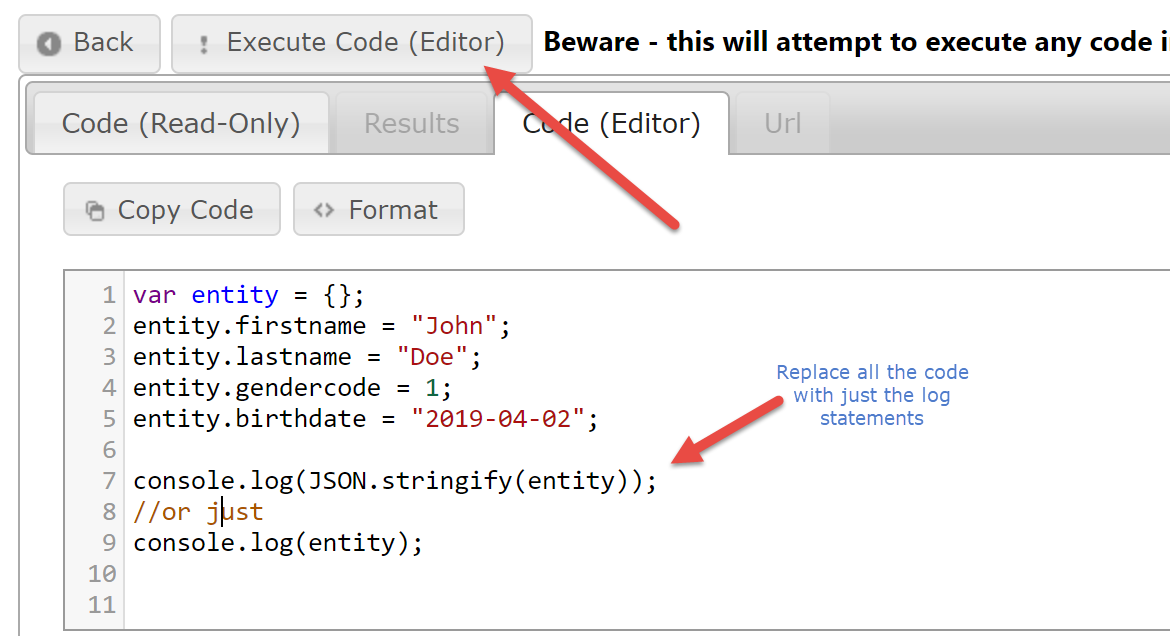This screenshot has height=636, width=1170.
Task: Click the "2019-04-02" birthdate string
Action: tap(498, 419)
